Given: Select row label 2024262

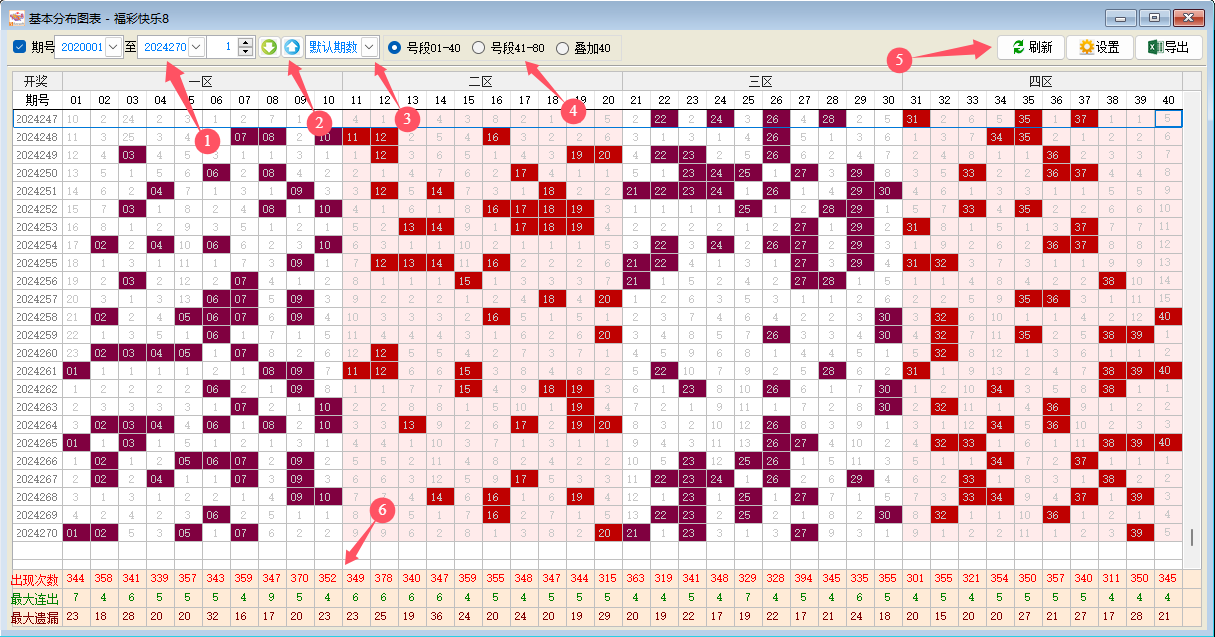Looking at the screenshot, I should click(37, 388).
